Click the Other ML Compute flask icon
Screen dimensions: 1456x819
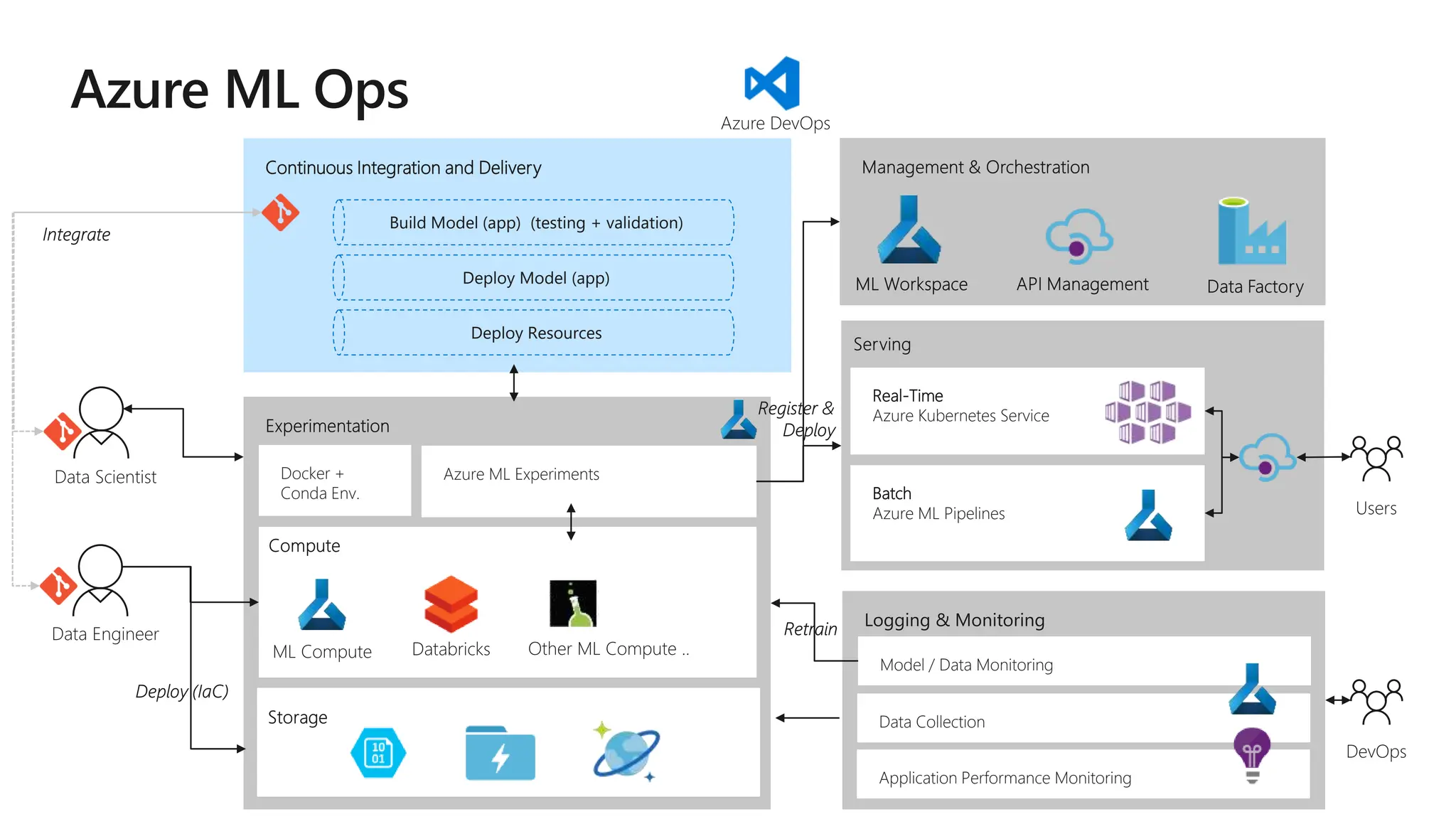pyautogui.click(x=573, y=604)
